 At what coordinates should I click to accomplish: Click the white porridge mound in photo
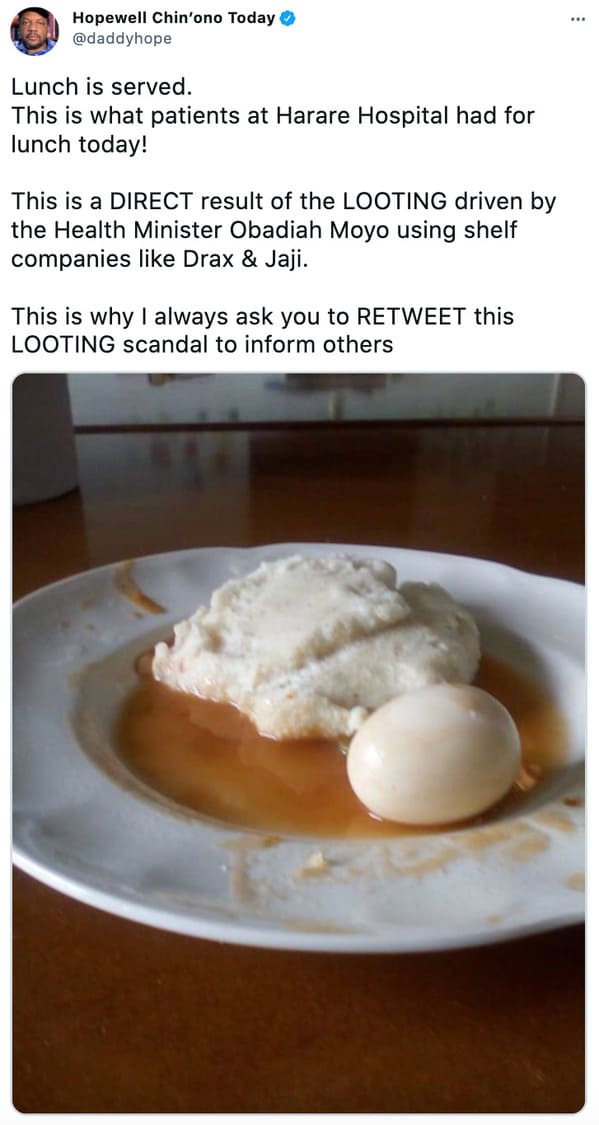(316, 644)
